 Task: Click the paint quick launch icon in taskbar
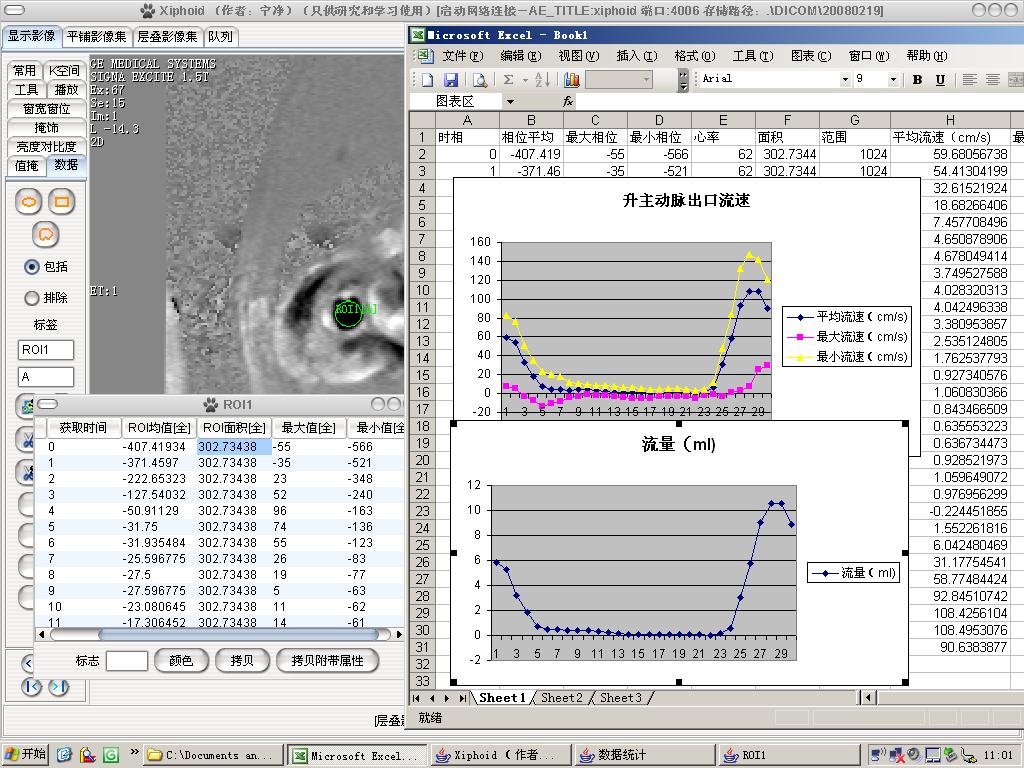pyautogui.click(x=88, y=754)
